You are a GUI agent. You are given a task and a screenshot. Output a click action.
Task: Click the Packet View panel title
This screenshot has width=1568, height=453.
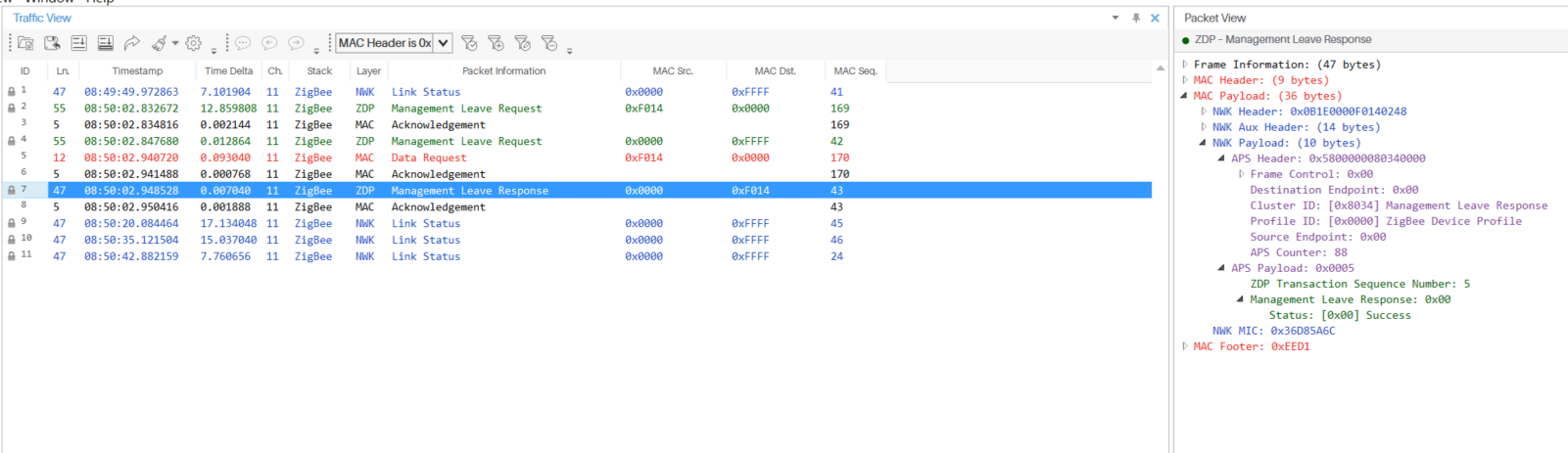point(1214,18)
